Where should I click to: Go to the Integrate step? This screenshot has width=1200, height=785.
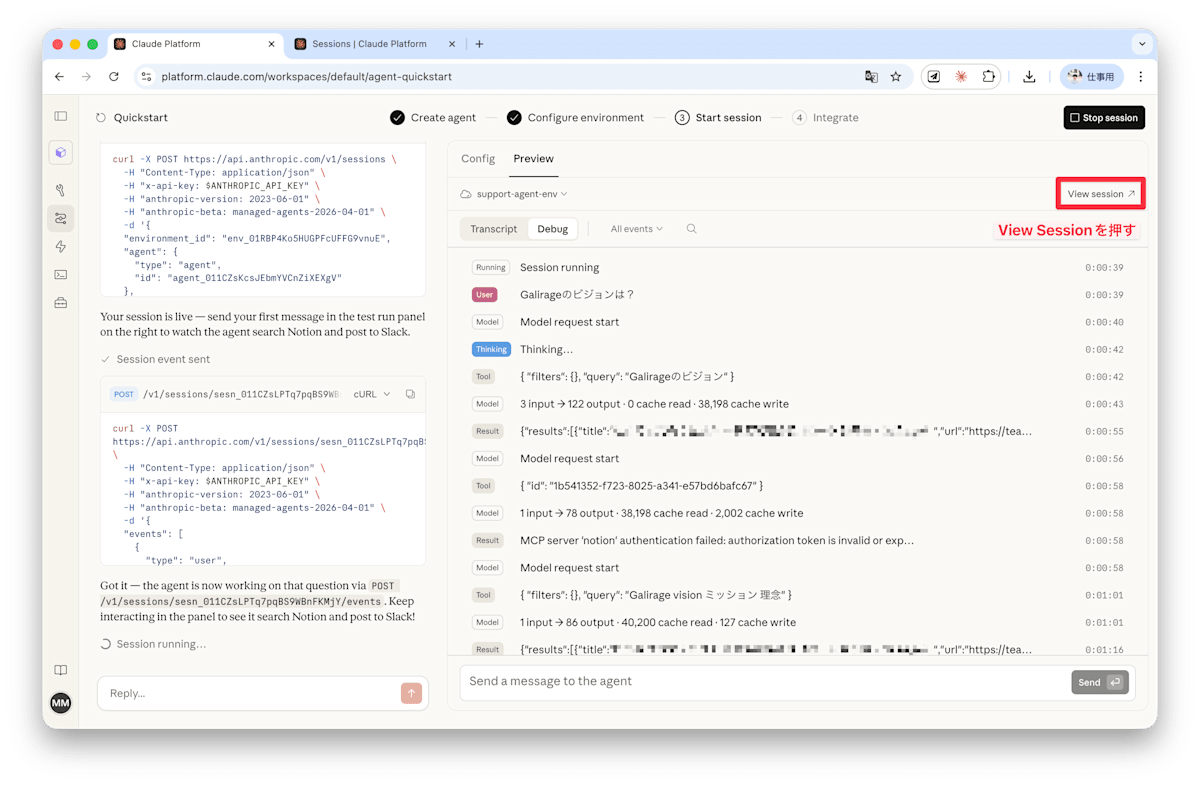click(825, 118)
